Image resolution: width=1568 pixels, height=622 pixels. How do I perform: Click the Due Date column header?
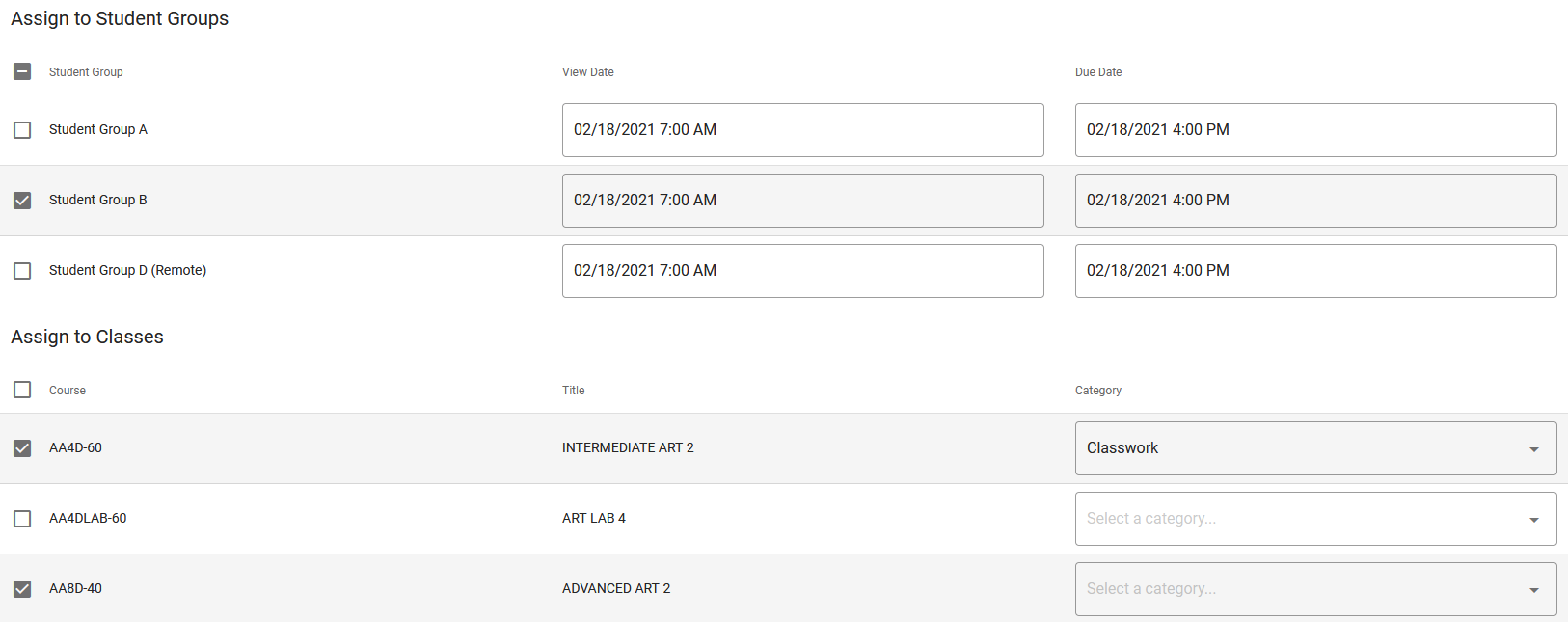point(1098,72)
